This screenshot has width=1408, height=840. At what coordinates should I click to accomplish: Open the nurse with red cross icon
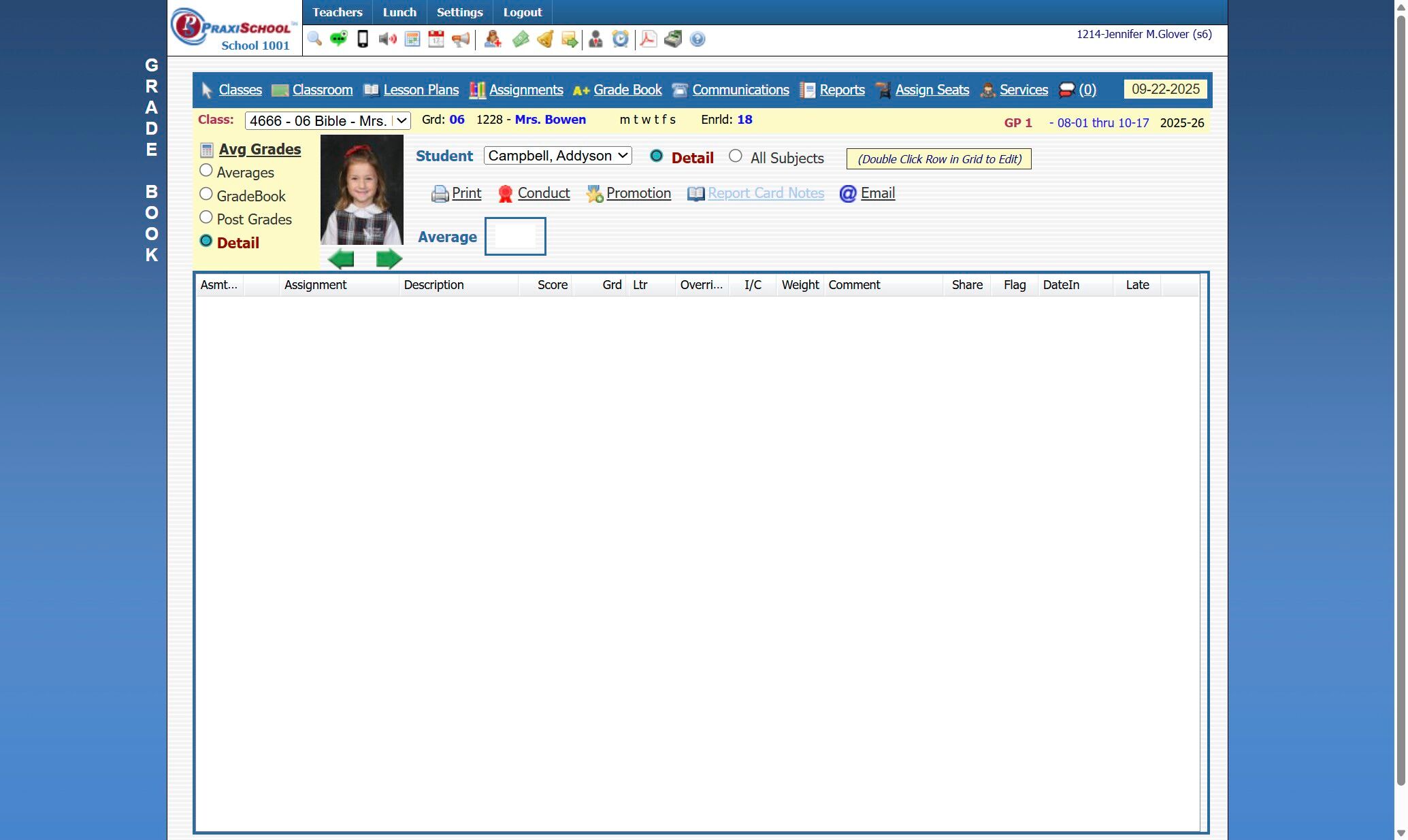point(493,39)
